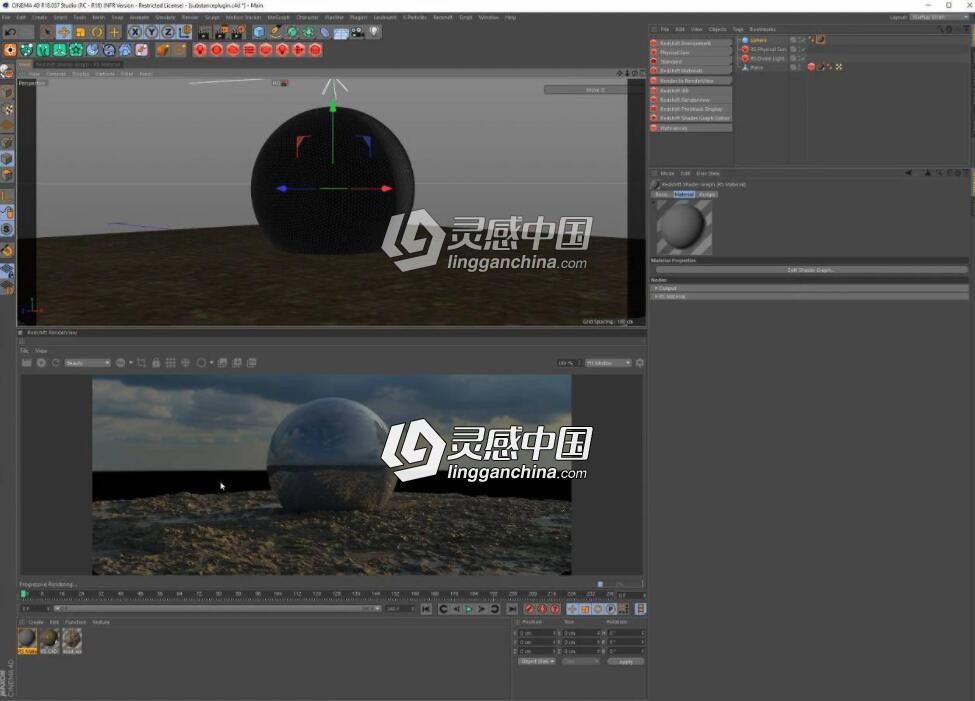Open the Render menu in menu bar

tap(190, 17)
